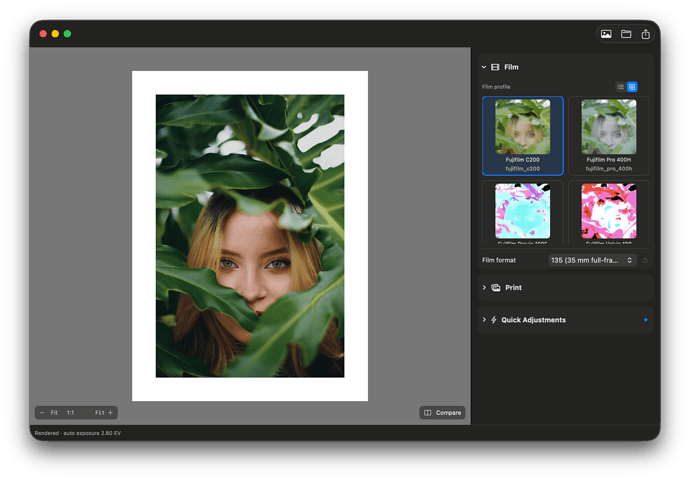Image resolution: width=690 pixels, height=479 pixels.
Task: Click the 'Film format' label
Action: pyautogui.click(x=499, y=260)
